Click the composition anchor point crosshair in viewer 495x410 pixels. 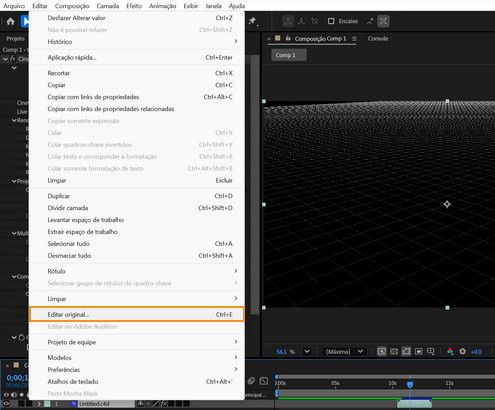(447, 204)
